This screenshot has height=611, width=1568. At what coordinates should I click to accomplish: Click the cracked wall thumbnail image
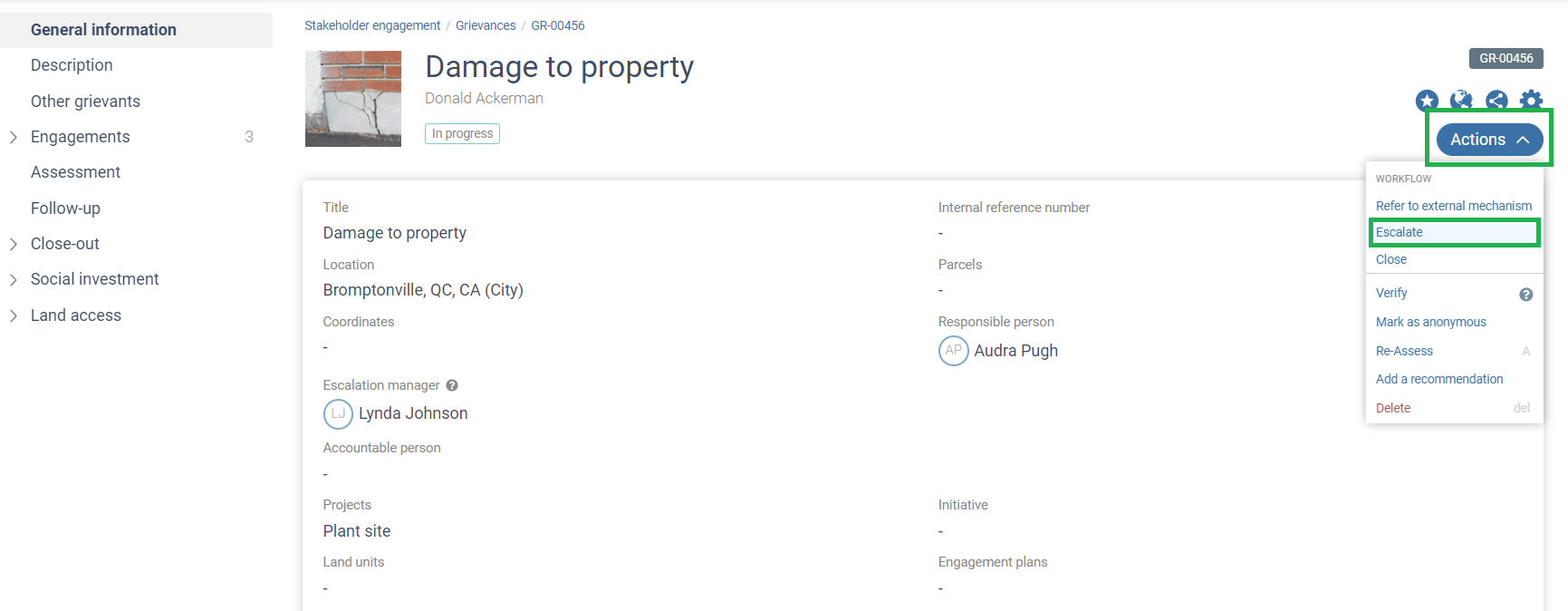[353, 99]
